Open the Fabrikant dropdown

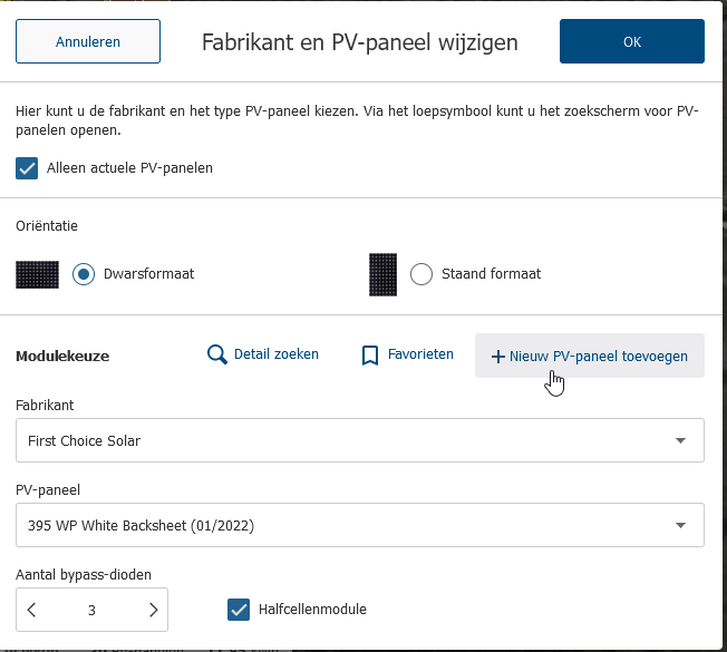click(680, 441)
